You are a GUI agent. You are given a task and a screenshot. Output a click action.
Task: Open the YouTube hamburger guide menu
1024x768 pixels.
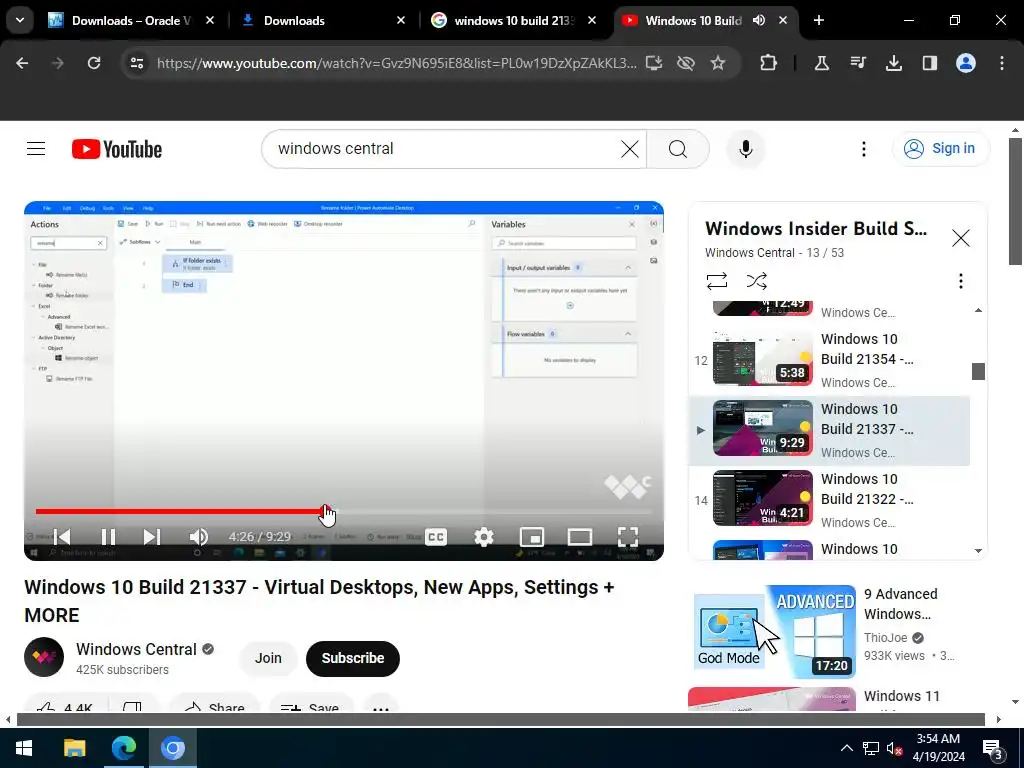[x=36, y=149]
